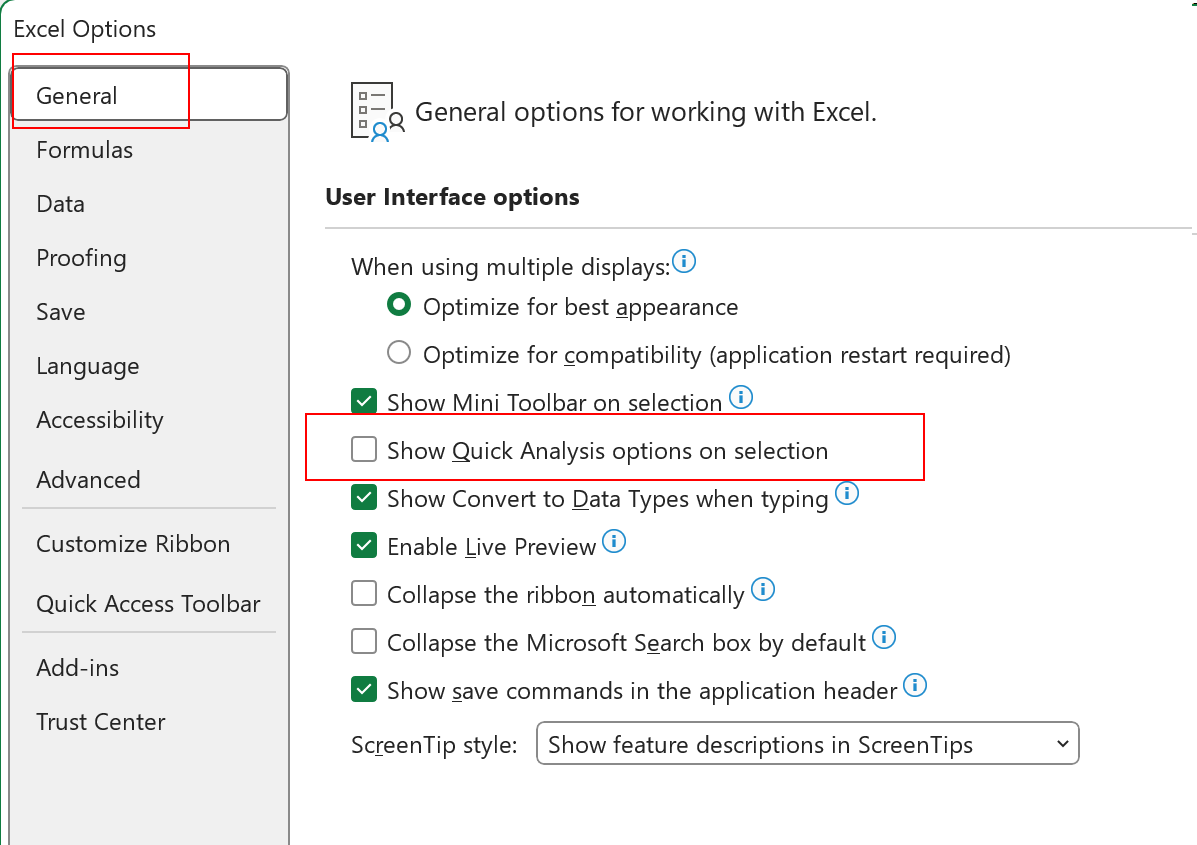Screen dimensions: 1197x845
Task: Open the Formulas options category
Action: [x=85, y=150]
